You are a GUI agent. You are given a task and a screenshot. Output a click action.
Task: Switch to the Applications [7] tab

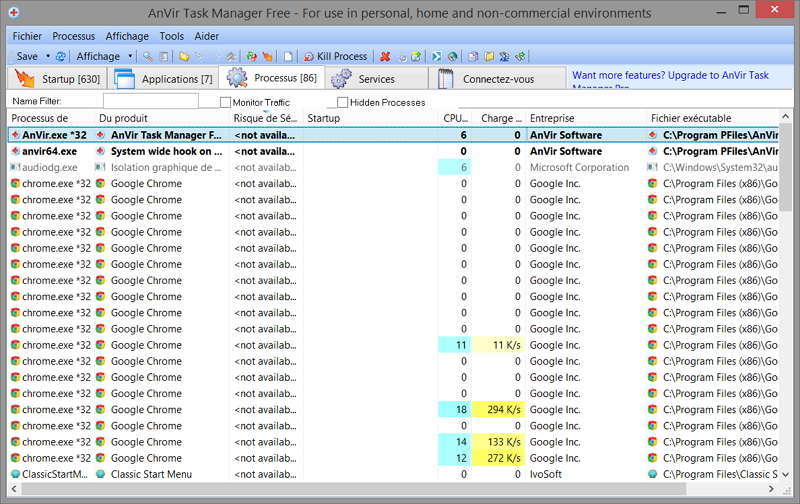pyautogui.click(x=164, y=79)
